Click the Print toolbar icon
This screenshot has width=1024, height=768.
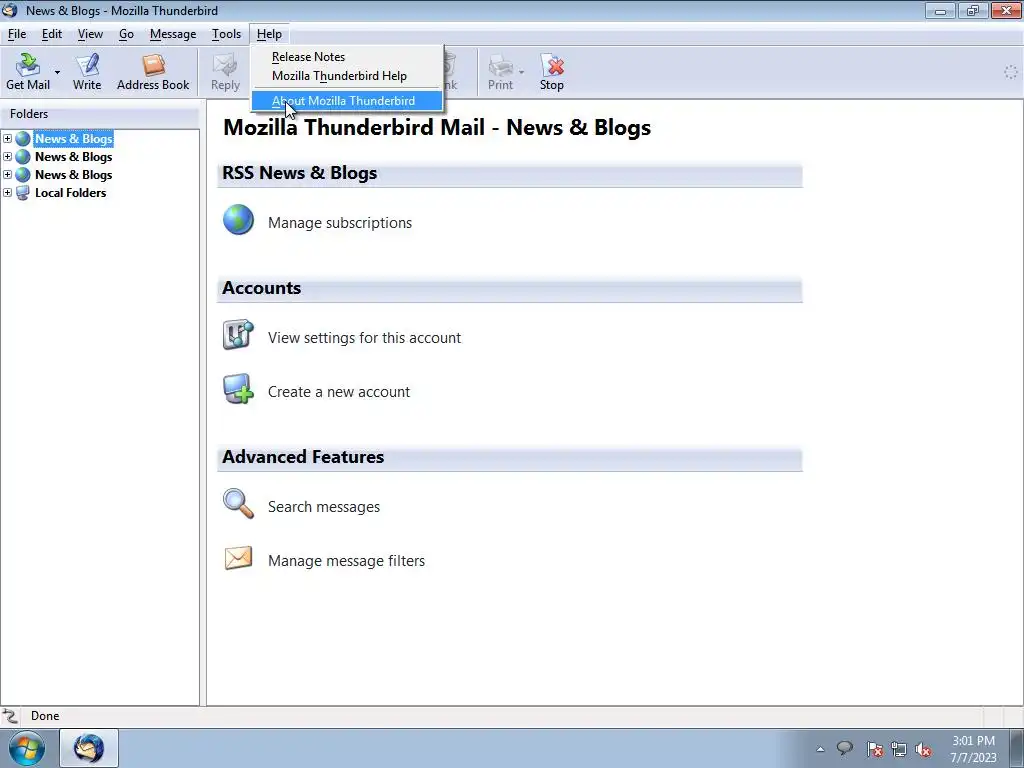click(500, 65)
